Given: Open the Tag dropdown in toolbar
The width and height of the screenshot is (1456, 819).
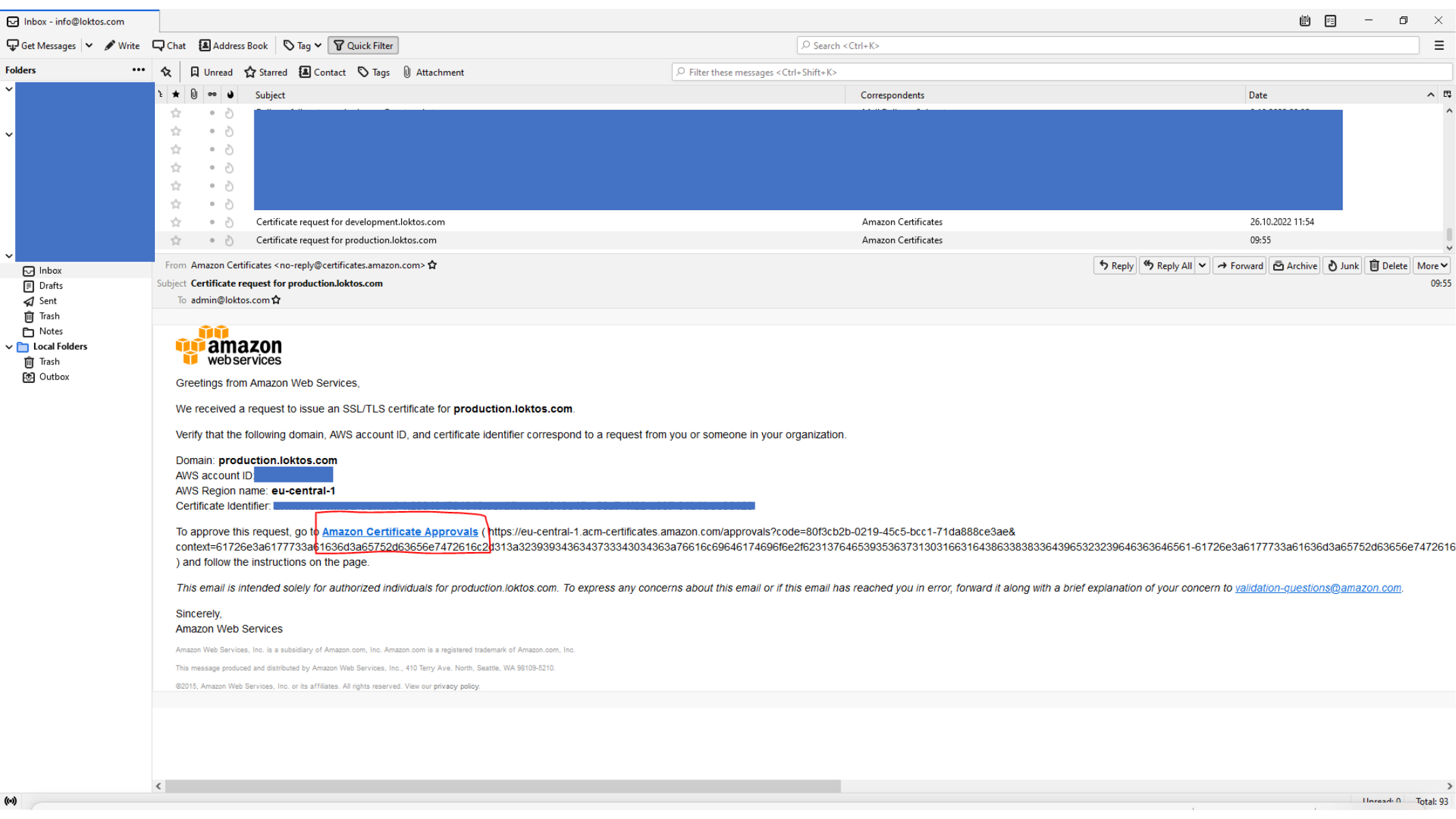Looking at the screenshot, I should pyautogui.click(x=302, y=46).
